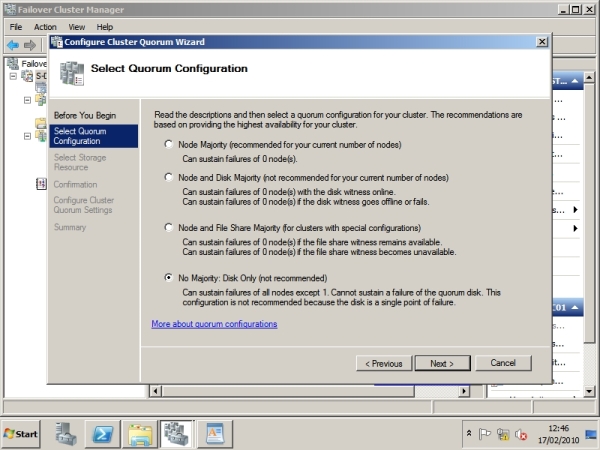This screenshot has width=600, height=450.
Task: Collapse the top cluster tree node
Action: pos(13,76)
